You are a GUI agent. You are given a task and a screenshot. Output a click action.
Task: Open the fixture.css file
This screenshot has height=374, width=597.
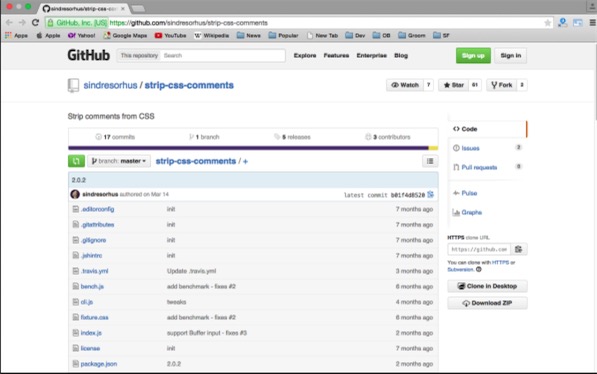(x=94, y=317)
